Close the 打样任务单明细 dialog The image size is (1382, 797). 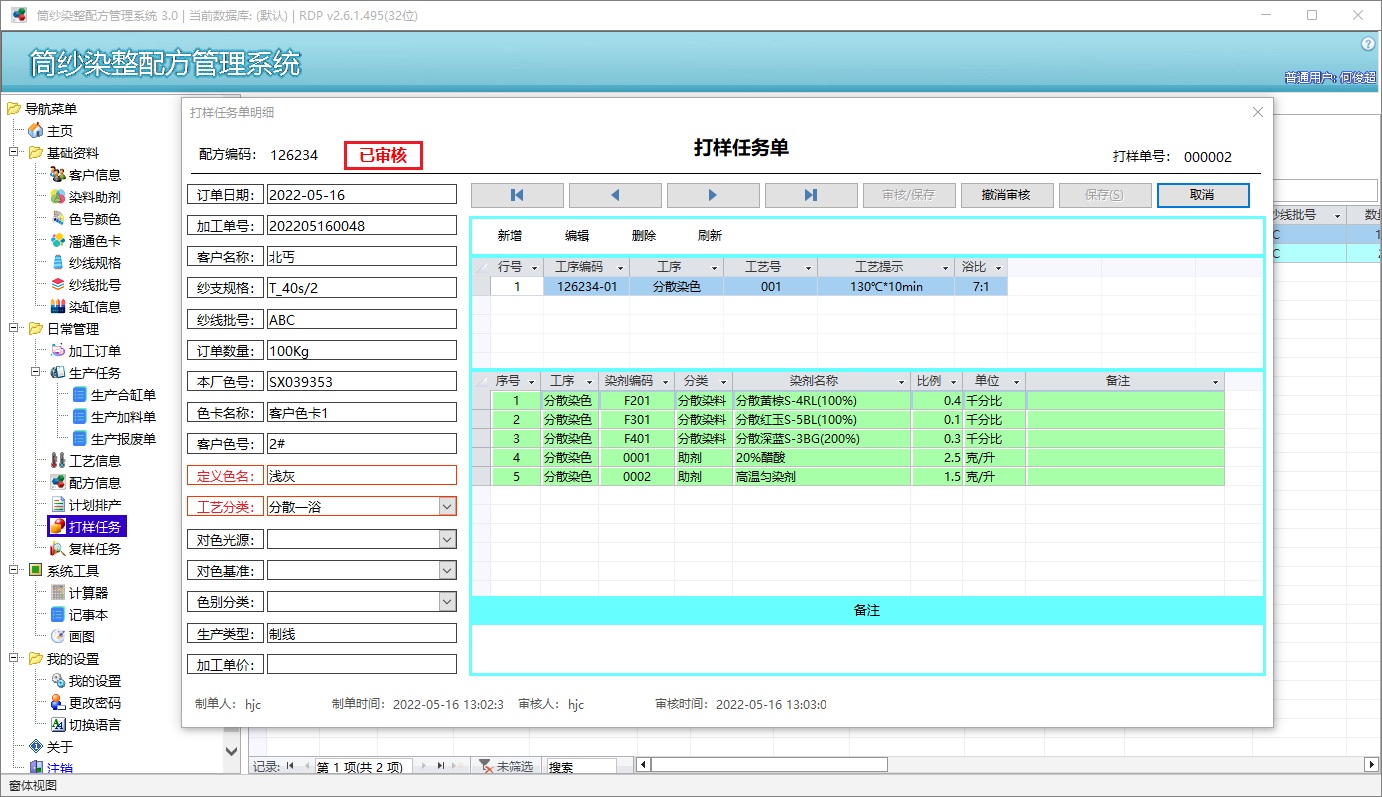click(1258, 112)
